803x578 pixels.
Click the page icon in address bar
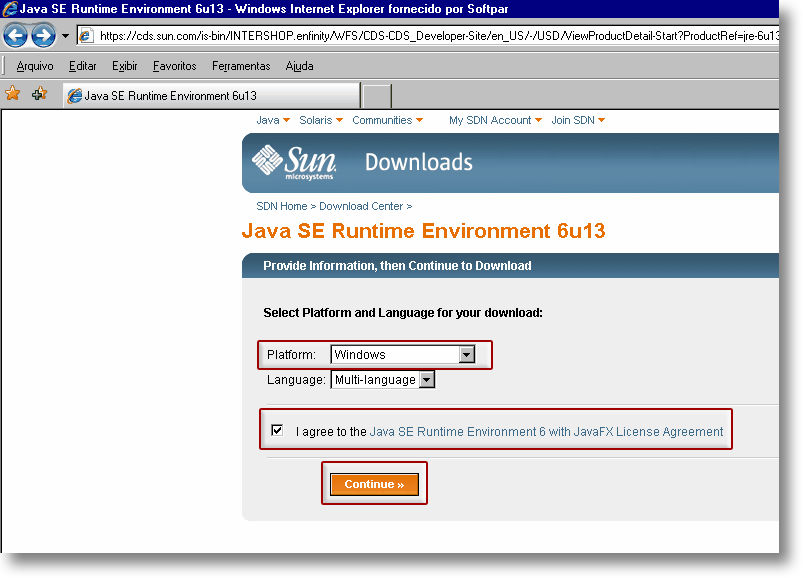[86, 36]
